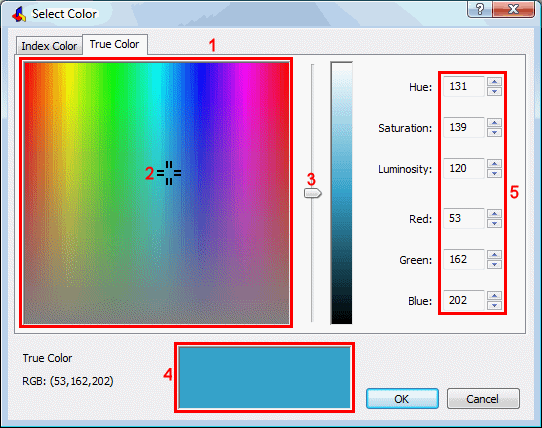
Task: Decrease the Saturation spinner value
Action: pyautogui.click(x=494, y=132)
